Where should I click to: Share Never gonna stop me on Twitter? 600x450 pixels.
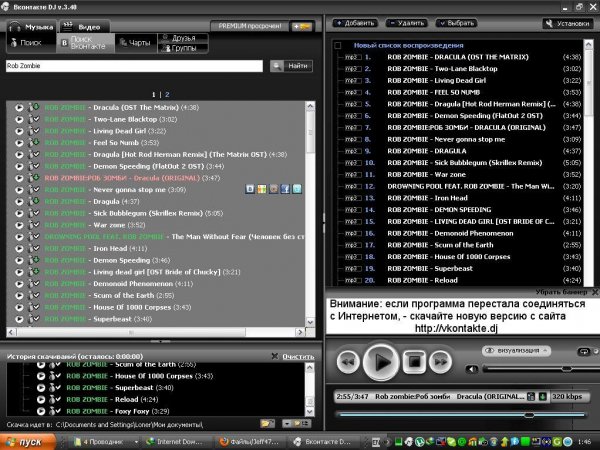click(x=297, y=189)
